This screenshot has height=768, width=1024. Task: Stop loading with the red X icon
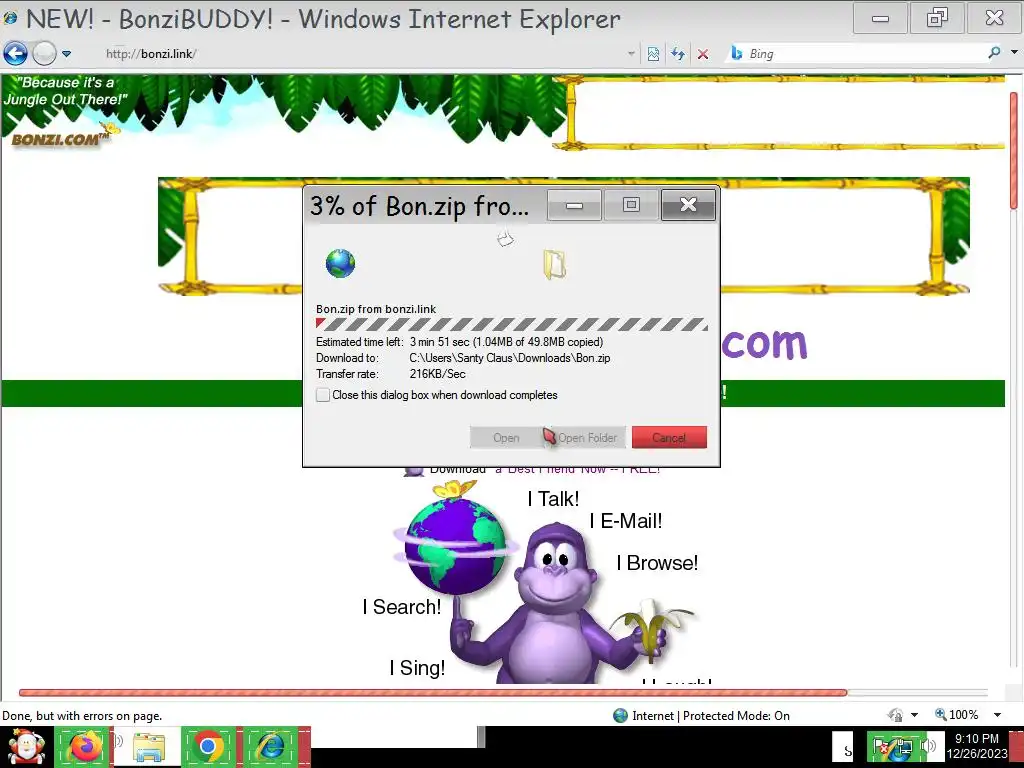point(703,54)
